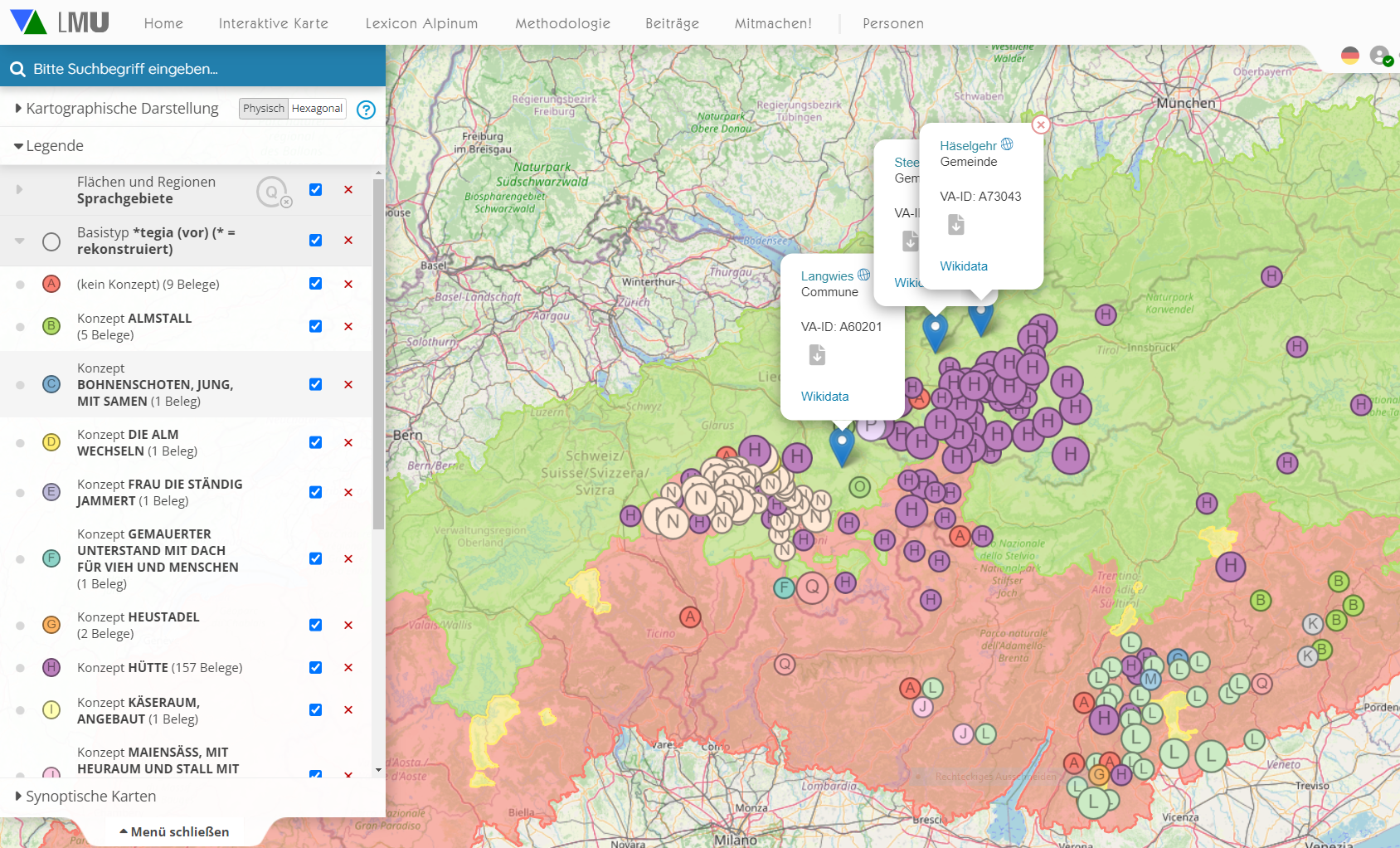Click the globe icon beside Häselgehr

1007,144
